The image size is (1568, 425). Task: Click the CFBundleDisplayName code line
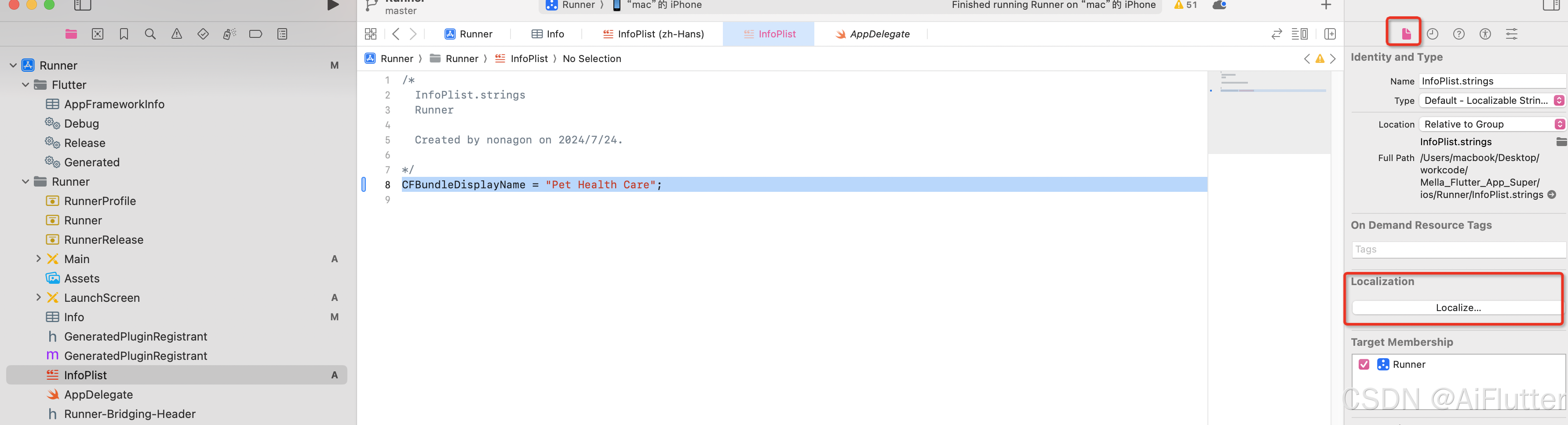point(803,184)
